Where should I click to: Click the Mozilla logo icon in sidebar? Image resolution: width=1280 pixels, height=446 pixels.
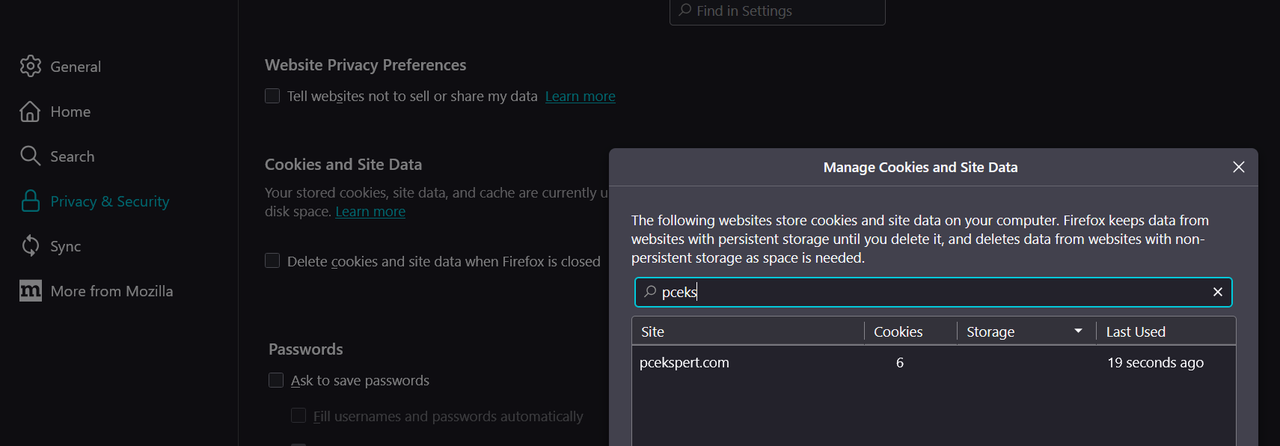[x=30, y=292]
